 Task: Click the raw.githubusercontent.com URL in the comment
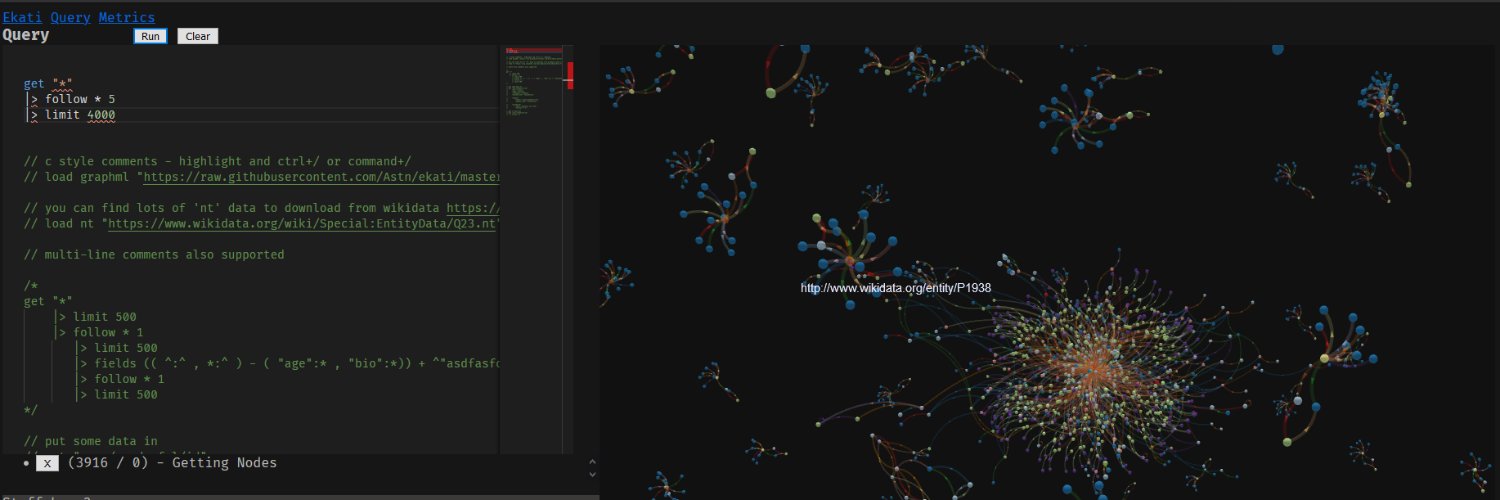click(x=320, y=177)
